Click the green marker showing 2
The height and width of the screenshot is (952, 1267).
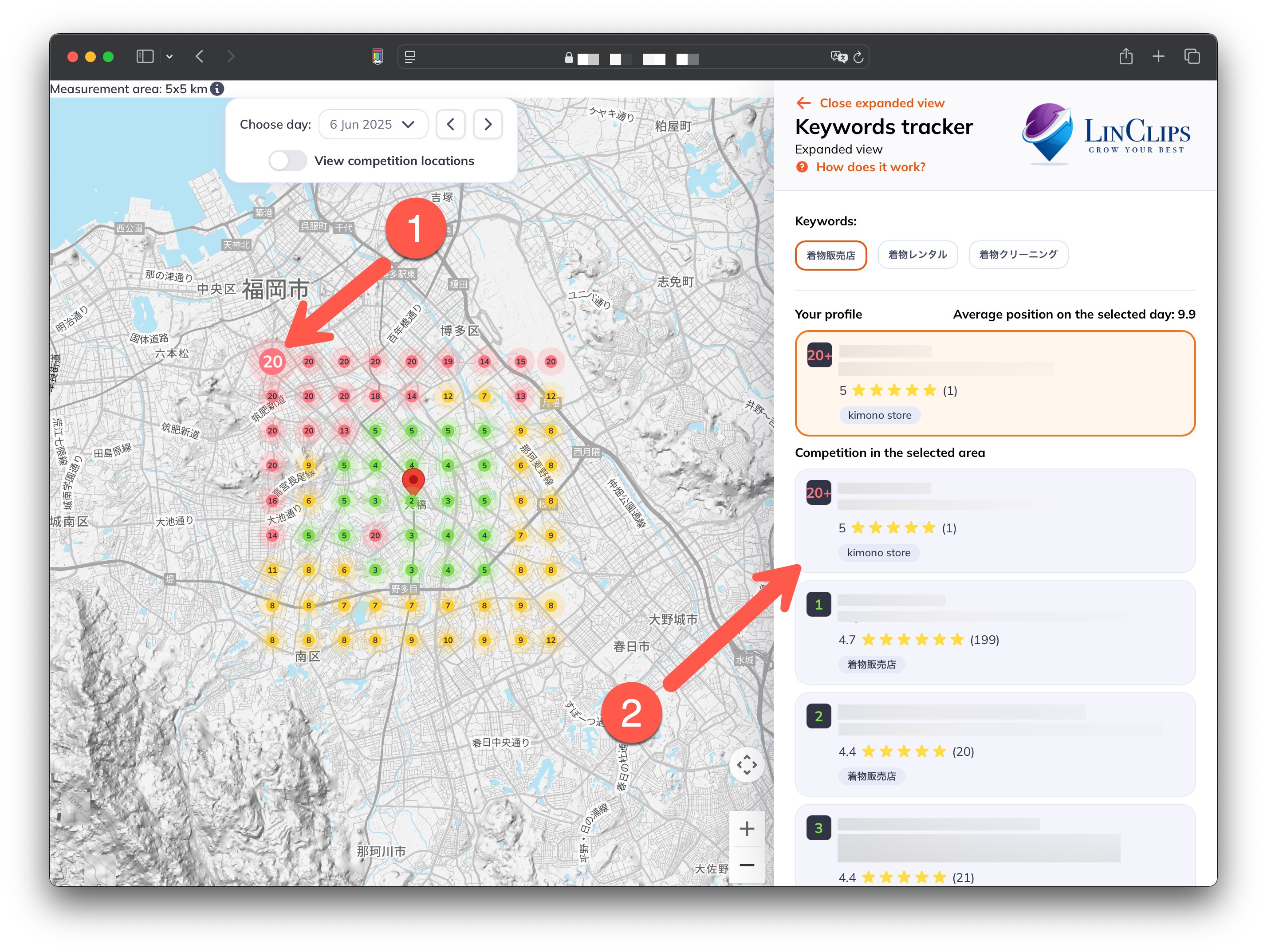(x=411, y=501)
